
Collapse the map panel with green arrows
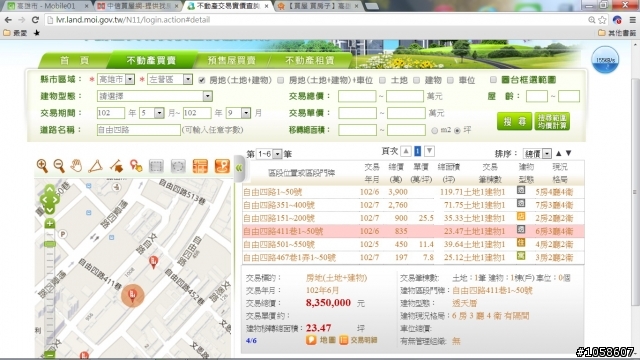[x=239, y=168]
